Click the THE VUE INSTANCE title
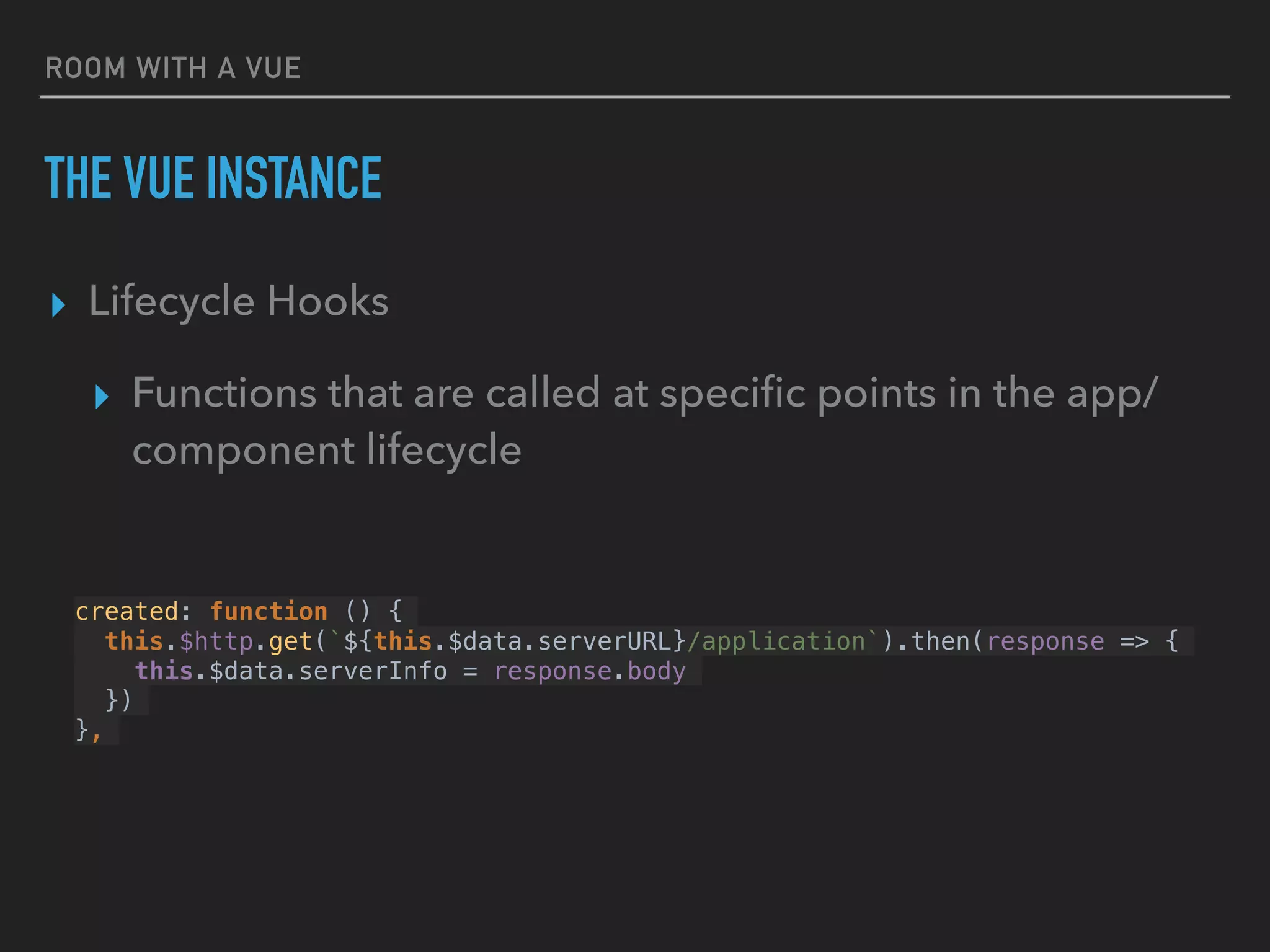The height and width of the screenshot is (952, 1270). click(x=213, y=178)
